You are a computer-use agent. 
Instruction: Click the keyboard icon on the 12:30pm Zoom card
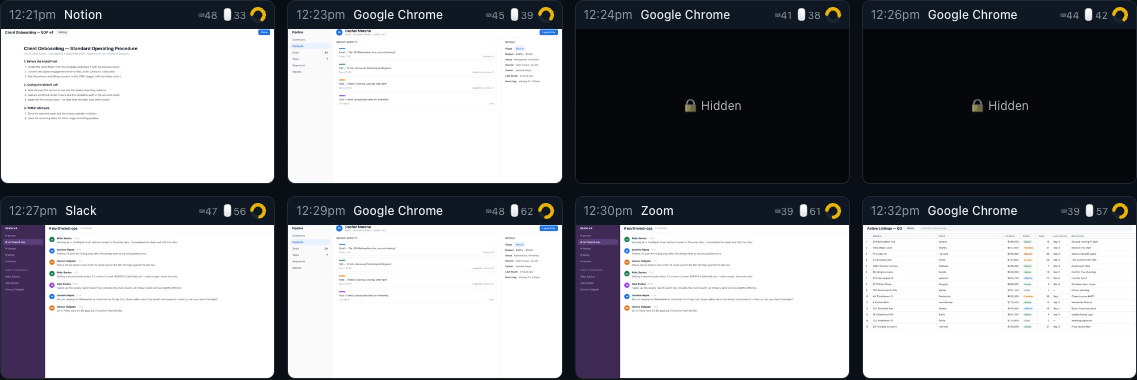(776, 211)
